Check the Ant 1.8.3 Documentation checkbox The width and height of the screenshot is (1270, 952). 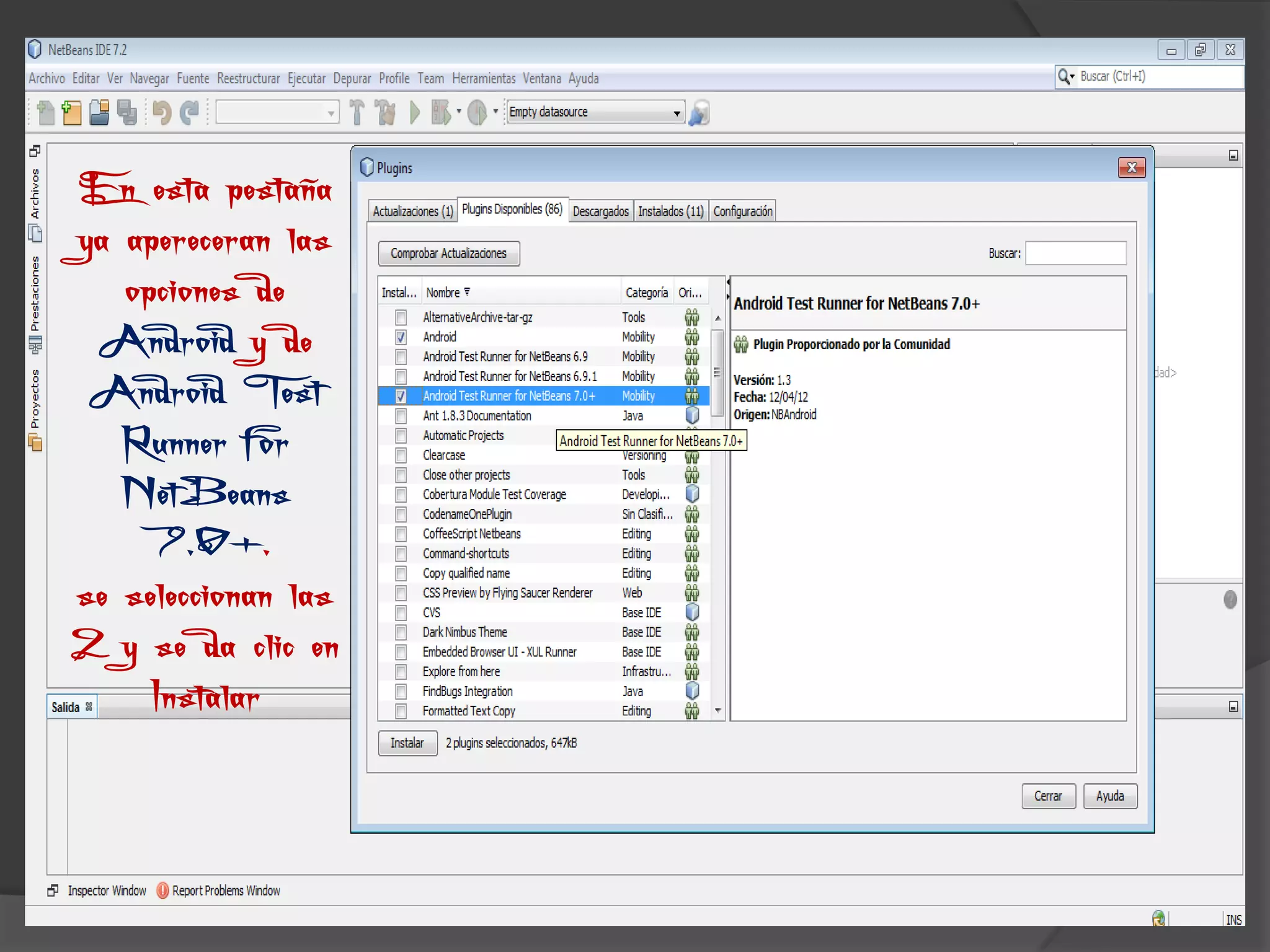pyautogui.click(x=401, y=416)
